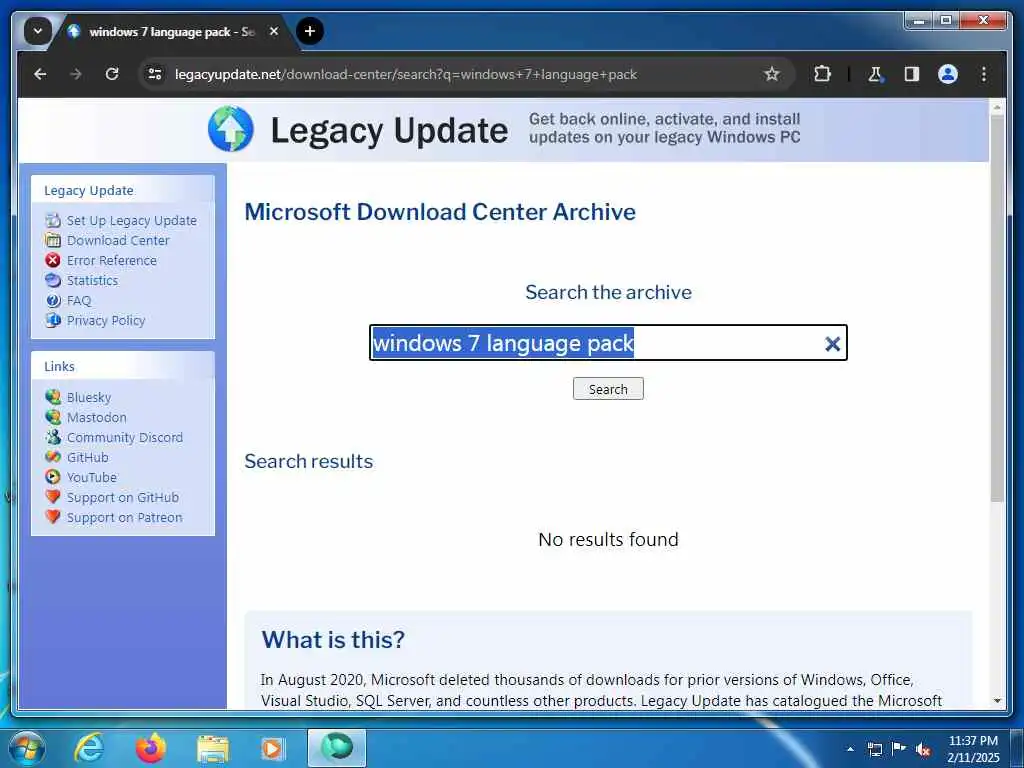
Task: Click the scrollbar down arrow
Action: pyautogui.click(x=997, y=700)
